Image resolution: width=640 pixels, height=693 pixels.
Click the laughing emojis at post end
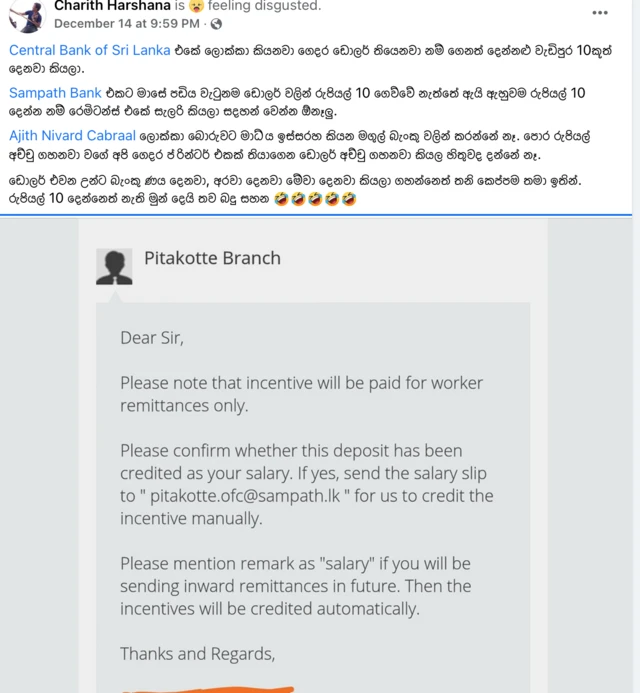315,200
